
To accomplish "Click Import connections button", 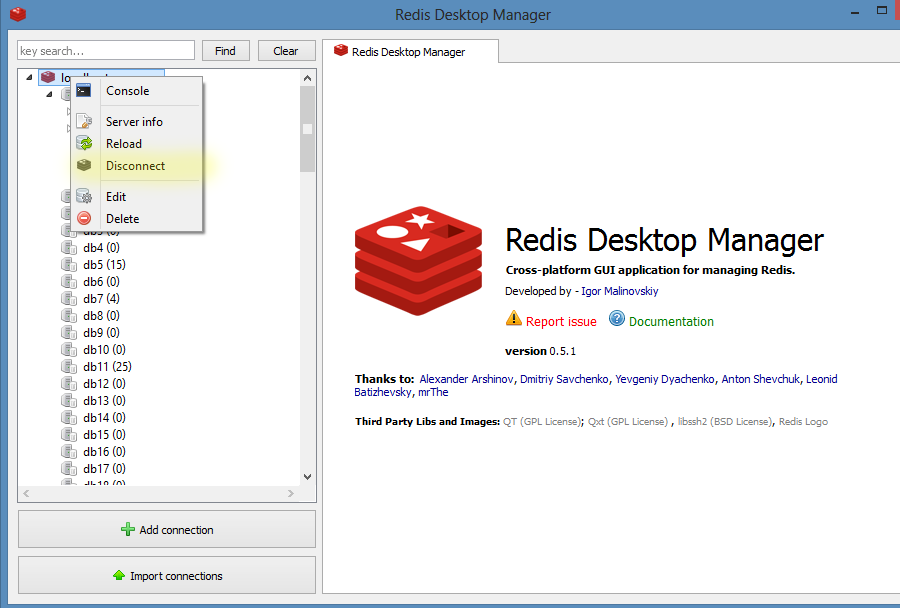I will click(167, 575).
